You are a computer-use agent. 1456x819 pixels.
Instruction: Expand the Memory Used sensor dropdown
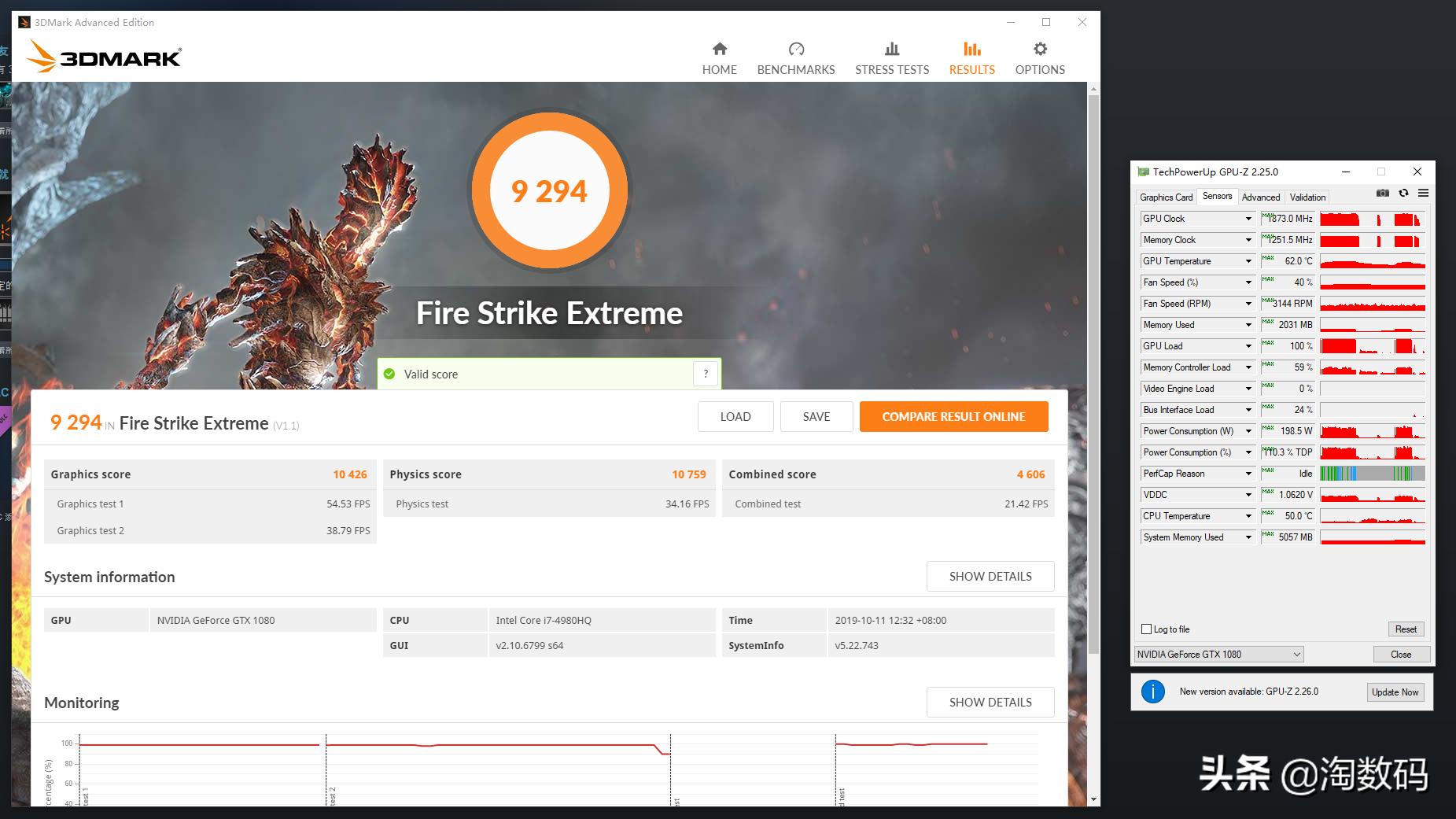coord(1248,324)
